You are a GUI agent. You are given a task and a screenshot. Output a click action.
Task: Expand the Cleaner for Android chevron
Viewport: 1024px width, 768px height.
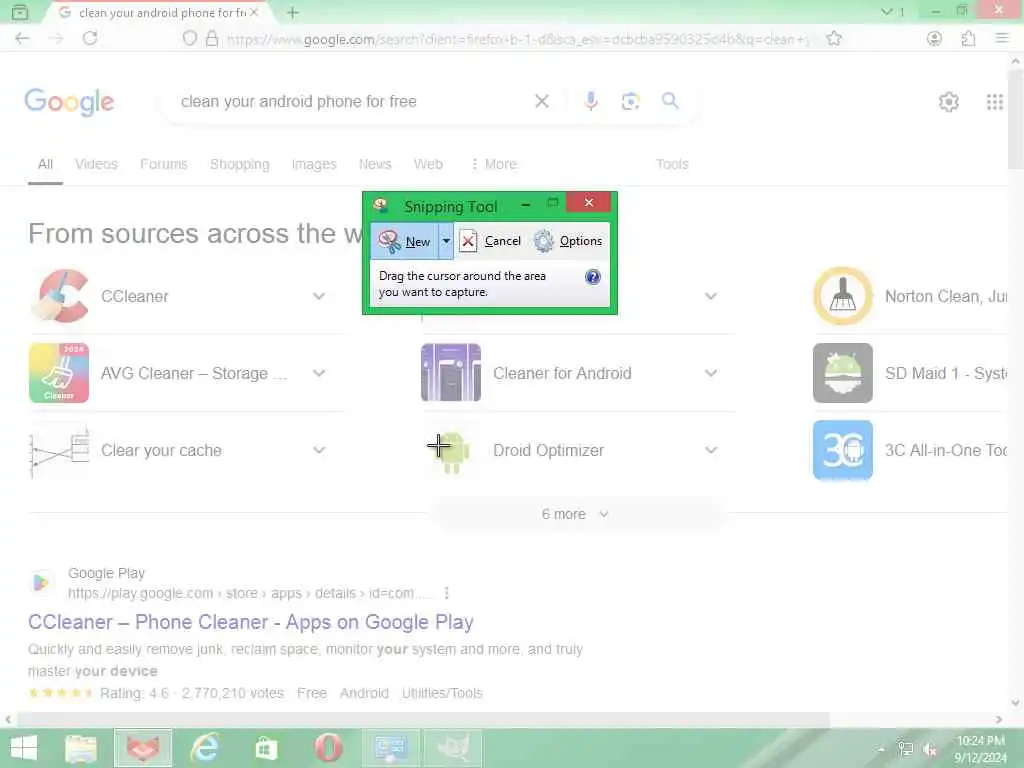[711, 374]
